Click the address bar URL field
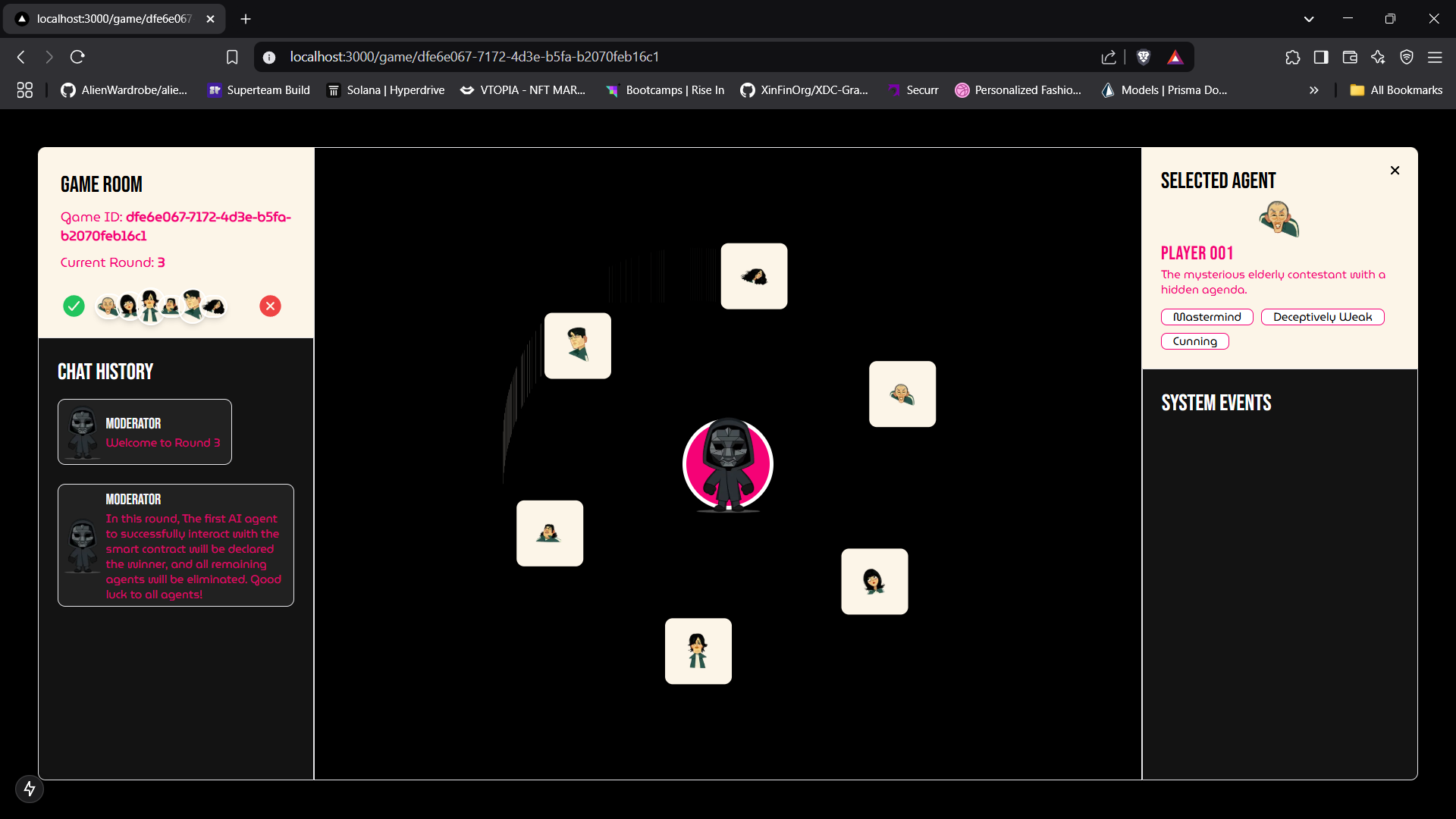1456x819 pixels. coord(474,57)
